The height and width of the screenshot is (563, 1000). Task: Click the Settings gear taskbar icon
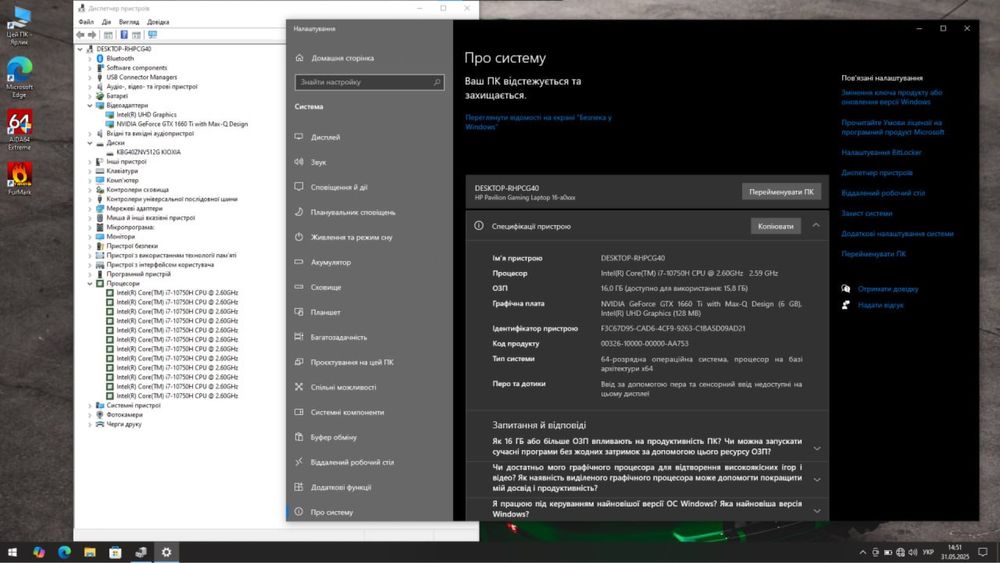click(x=166, y=552)
